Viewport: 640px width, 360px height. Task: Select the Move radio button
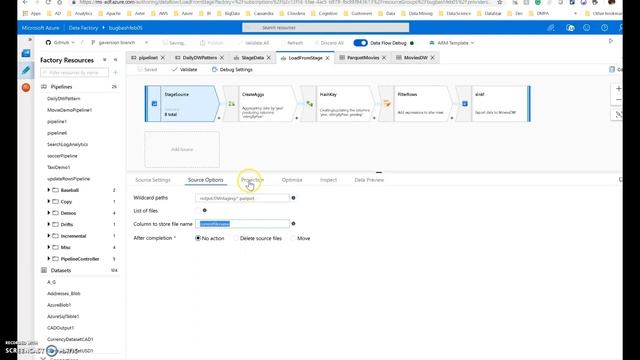tap(293, 238)
